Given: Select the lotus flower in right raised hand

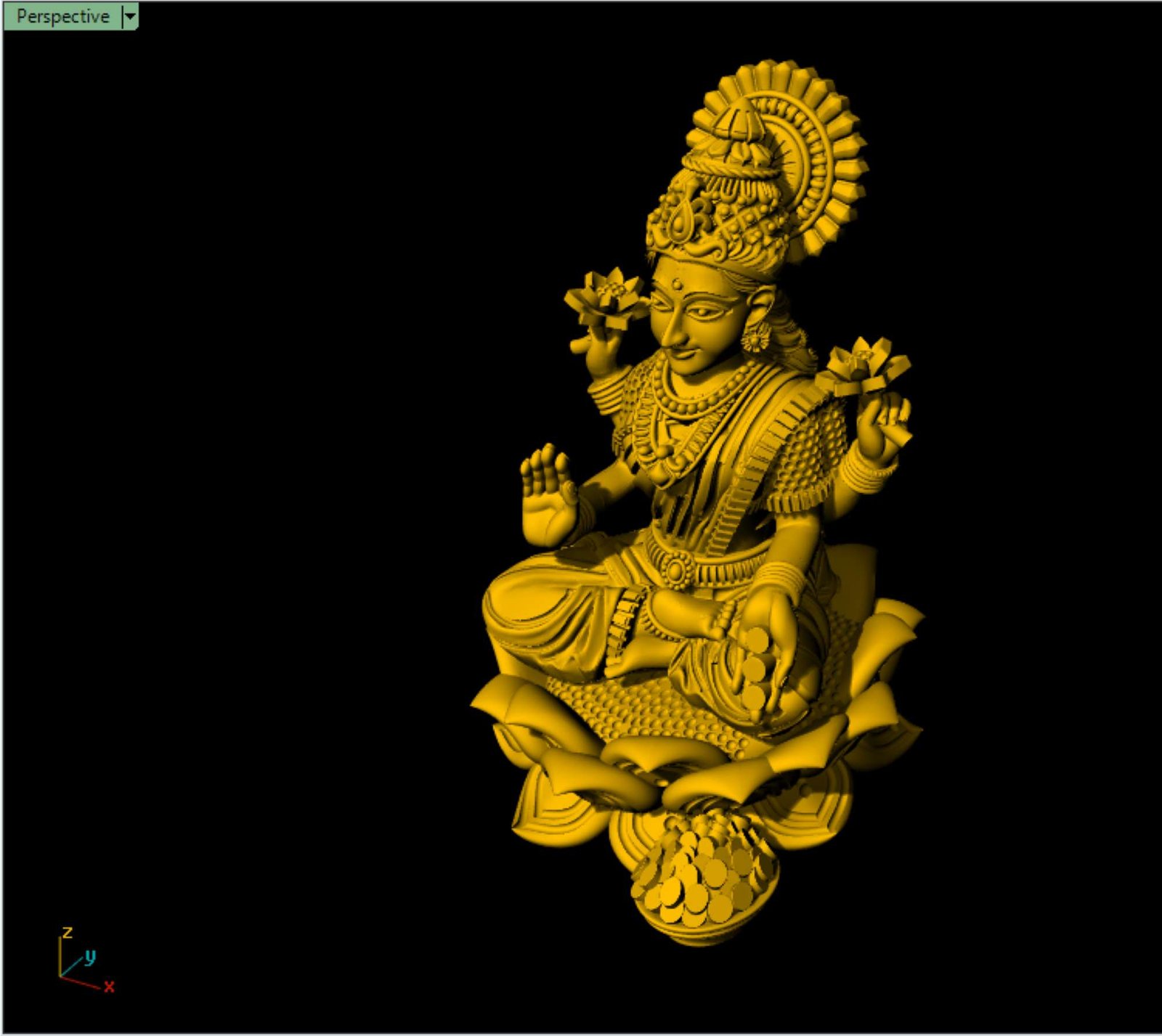Looking at the screenshot, I should [x=863, y=367].
